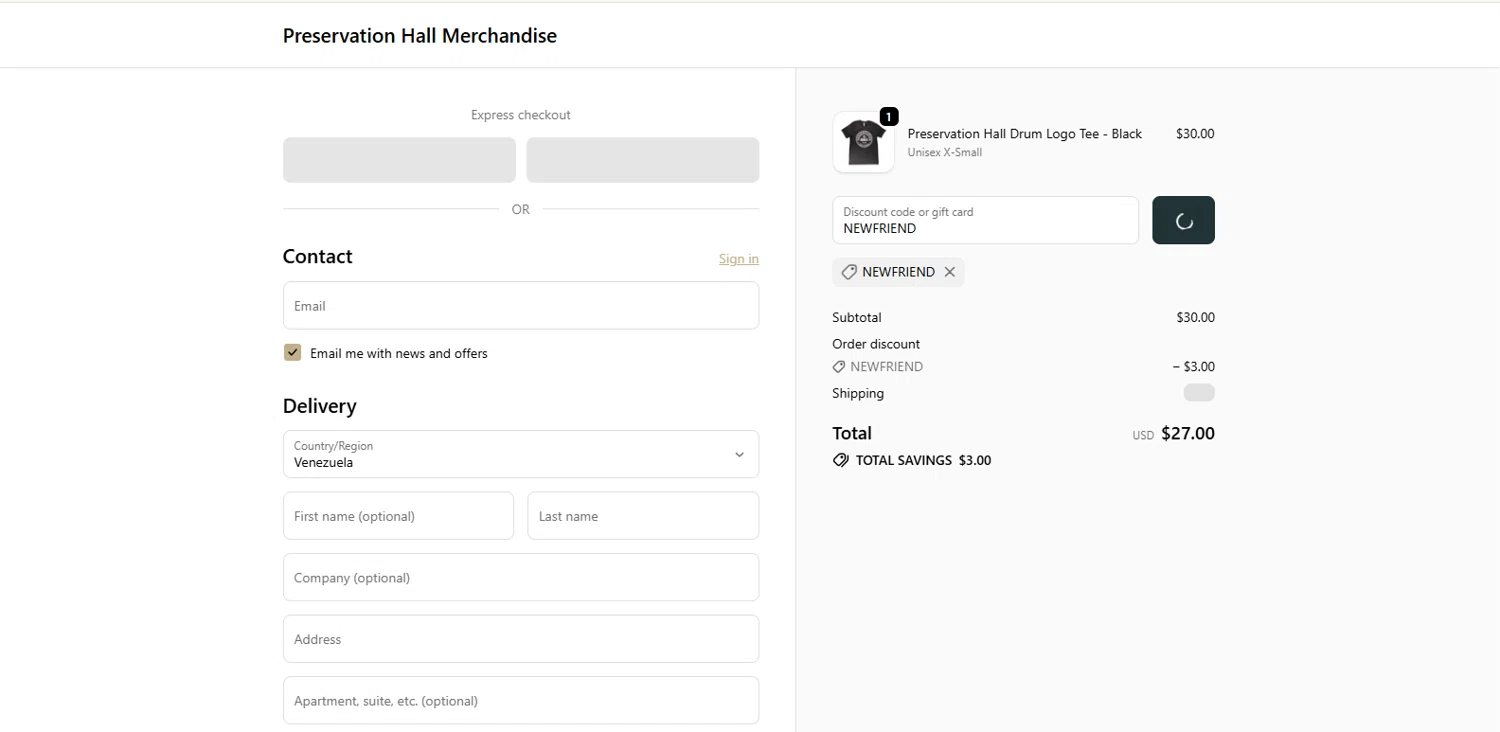Click the − $3.00 discount amount
This screenshot has height=732, width=1500.
click(x=1194, y=367)
